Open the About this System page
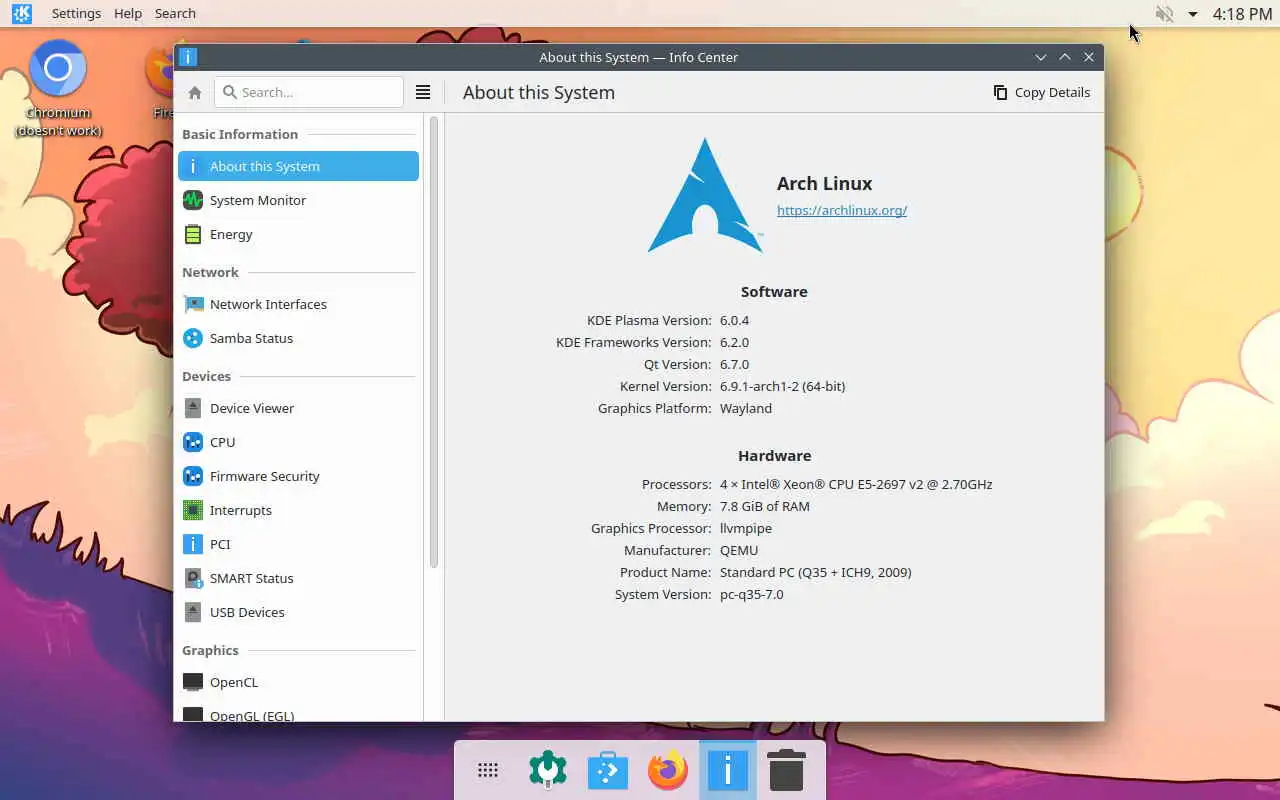Screen dimensions: 1280x800 click(298, 166)
